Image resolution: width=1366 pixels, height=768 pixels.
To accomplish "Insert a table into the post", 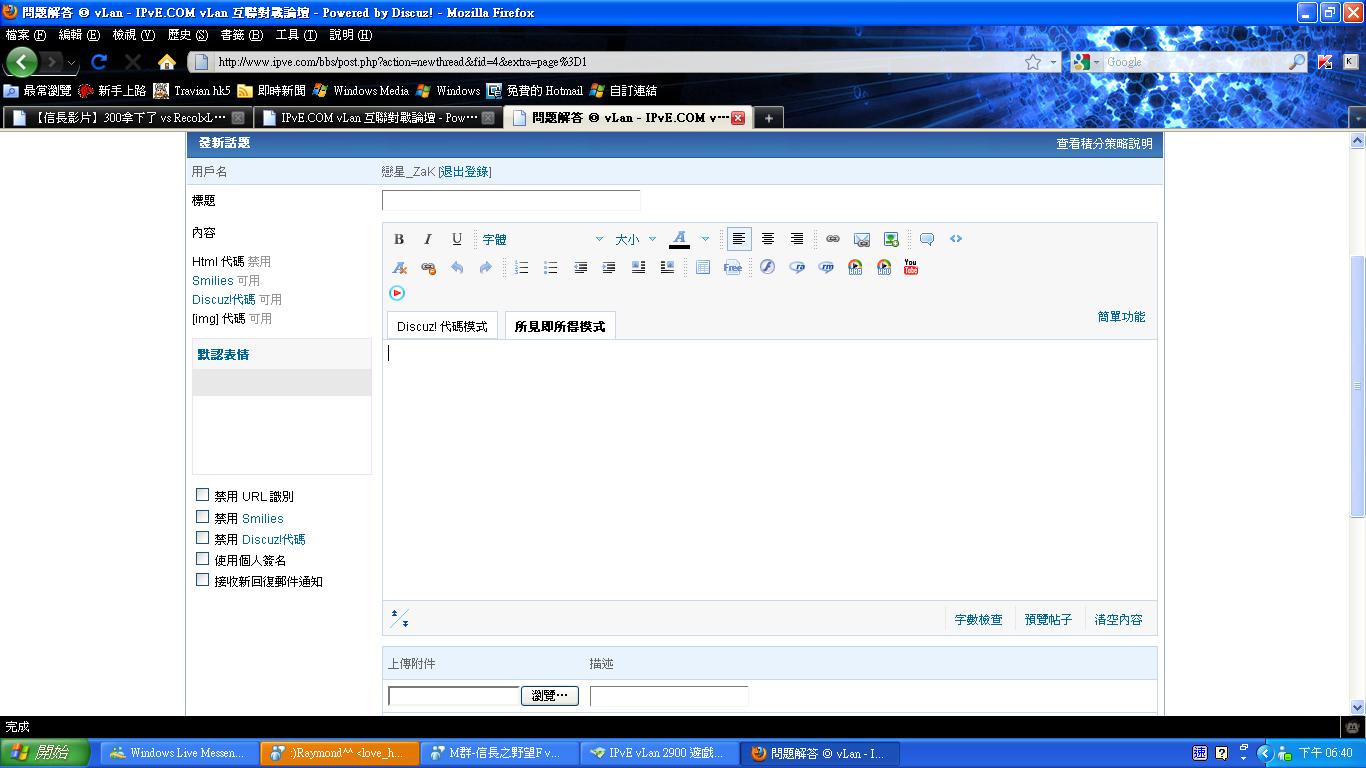I will [703, 267].
